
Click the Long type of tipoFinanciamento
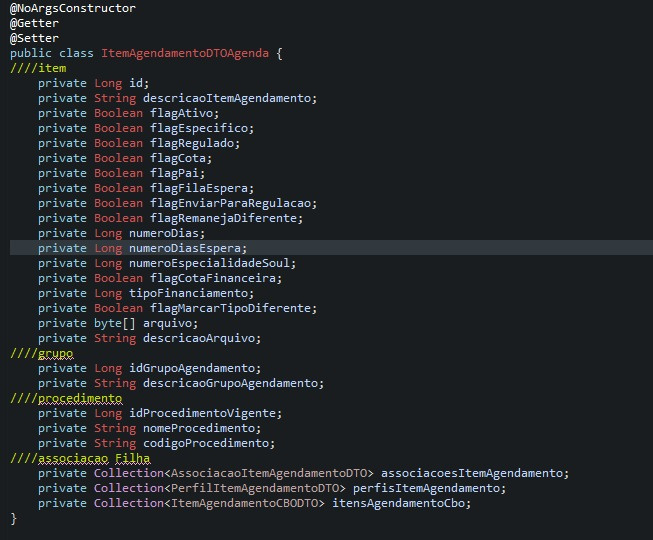(108, 293)
